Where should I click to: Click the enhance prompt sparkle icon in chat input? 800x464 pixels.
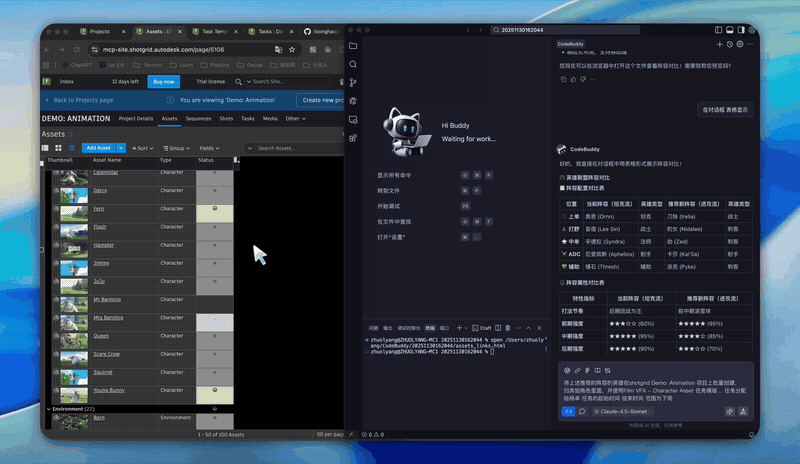[x=730, y=411]
